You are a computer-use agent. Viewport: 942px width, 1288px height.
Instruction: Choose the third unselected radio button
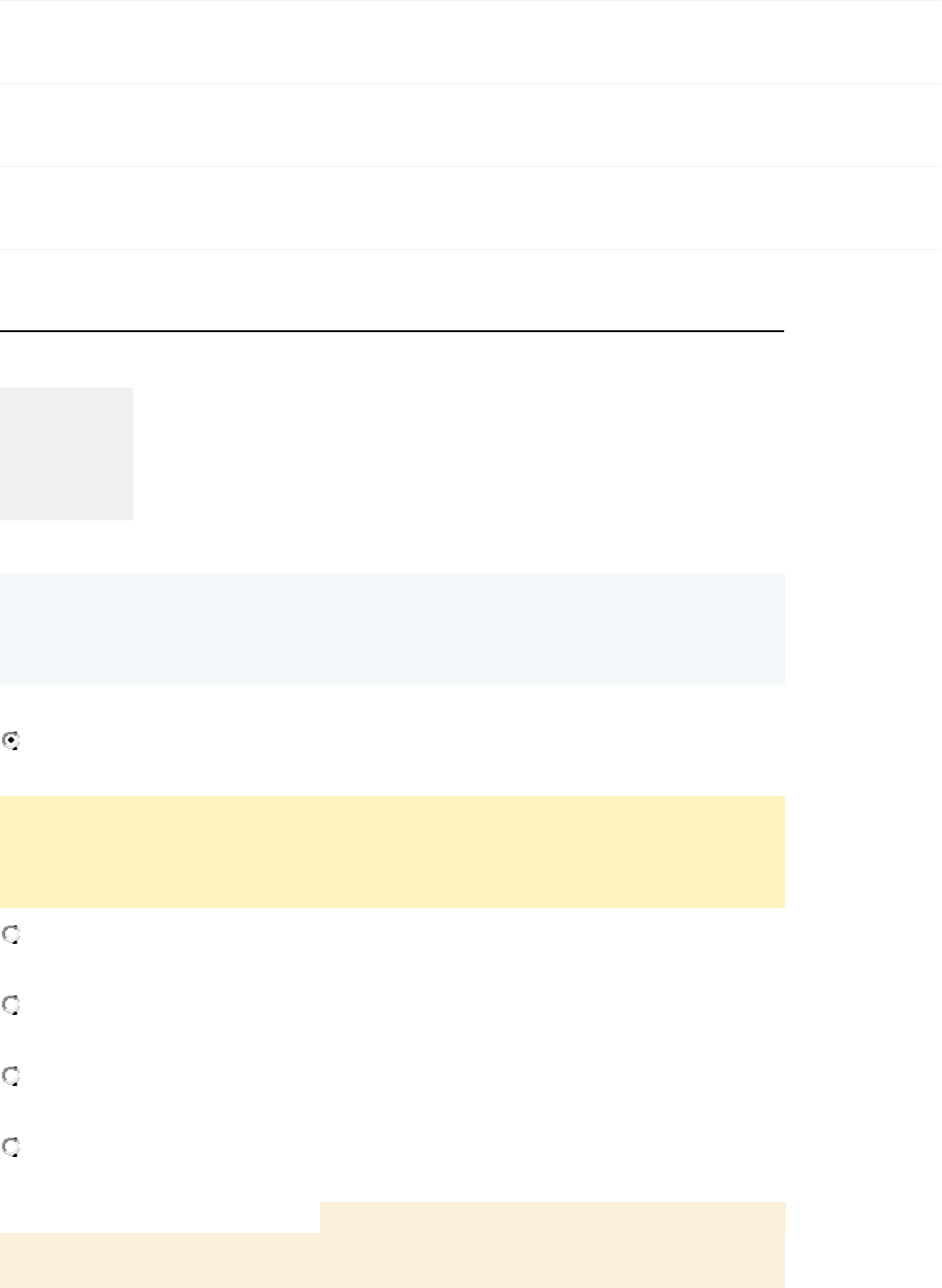click(x=11, y=1076)
